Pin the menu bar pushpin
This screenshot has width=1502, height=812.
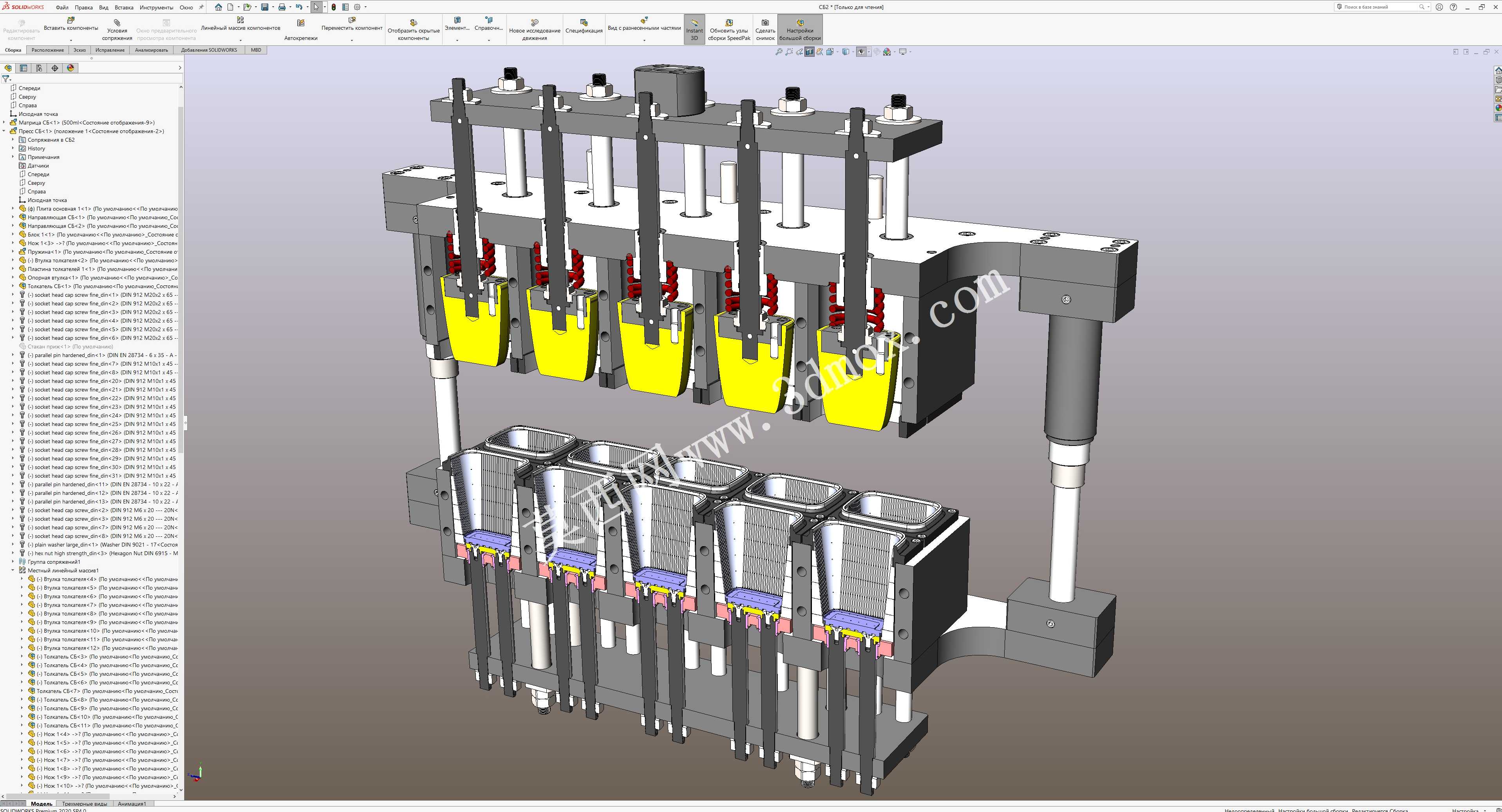click(x=202, y=7)
